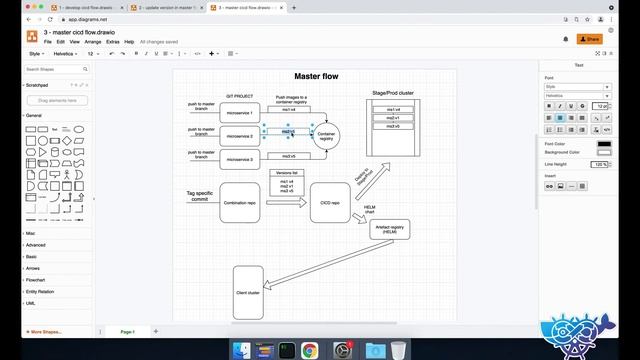Open font size 12 dropdown
This screenshot has width=640, height=360.
[93, 53]
